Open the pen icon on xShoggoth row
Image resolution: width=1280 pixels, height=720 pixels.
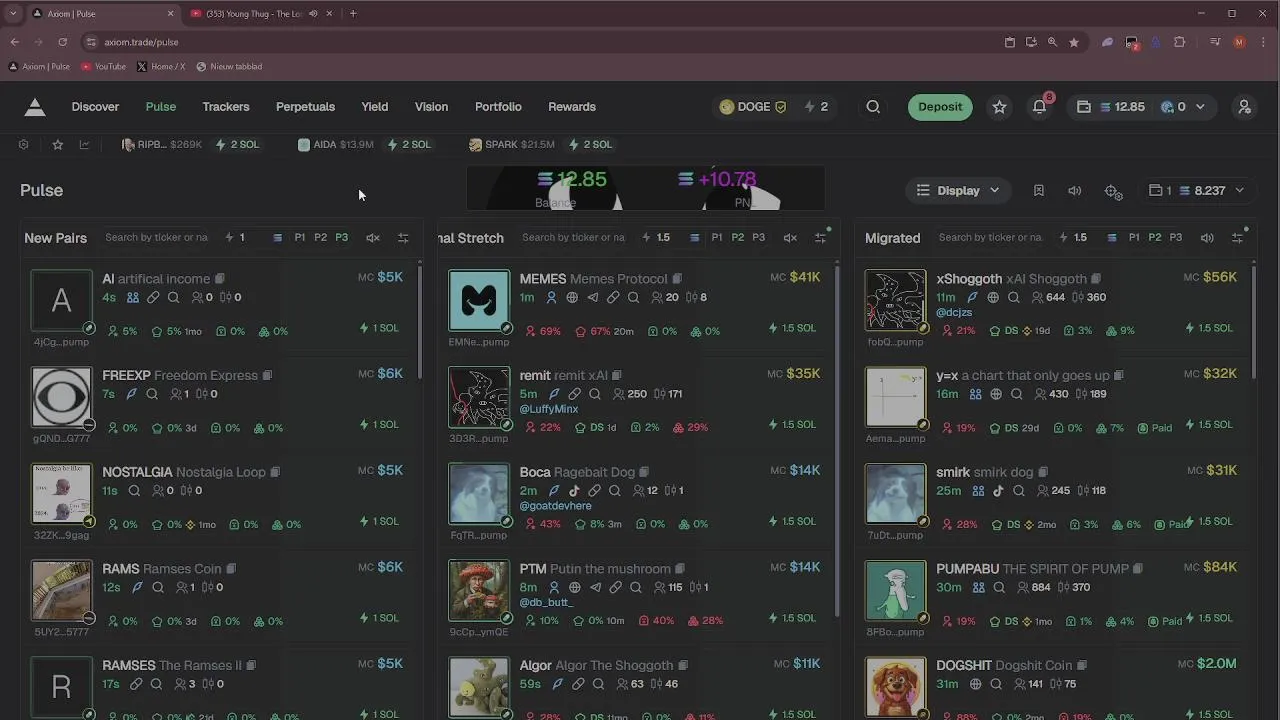pos(972,298)
